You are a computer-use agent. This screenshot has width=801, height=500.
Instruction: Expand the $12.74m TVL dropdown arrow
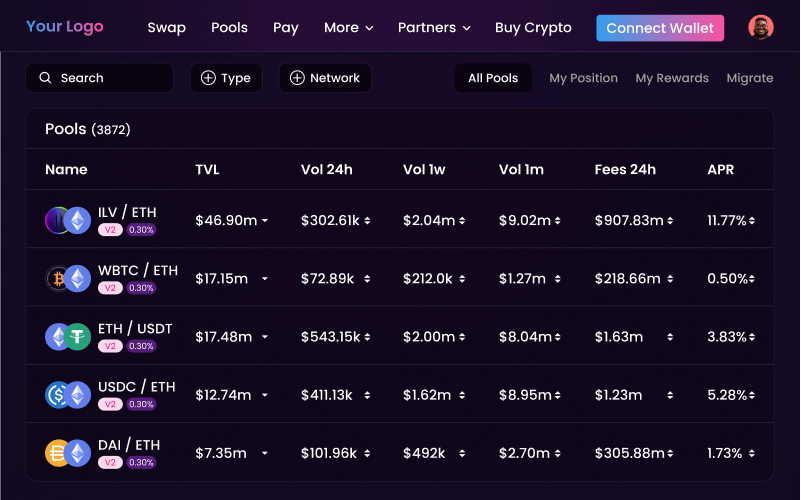point(265,395)
